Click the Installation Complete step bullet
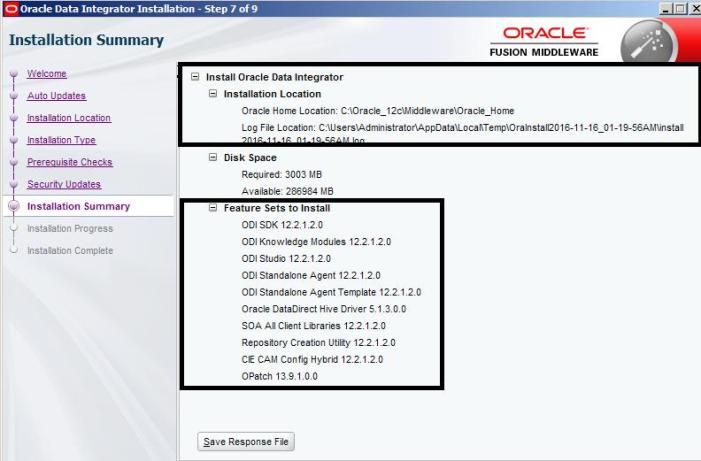Screen dimensions: 701x461 point(14,250)
